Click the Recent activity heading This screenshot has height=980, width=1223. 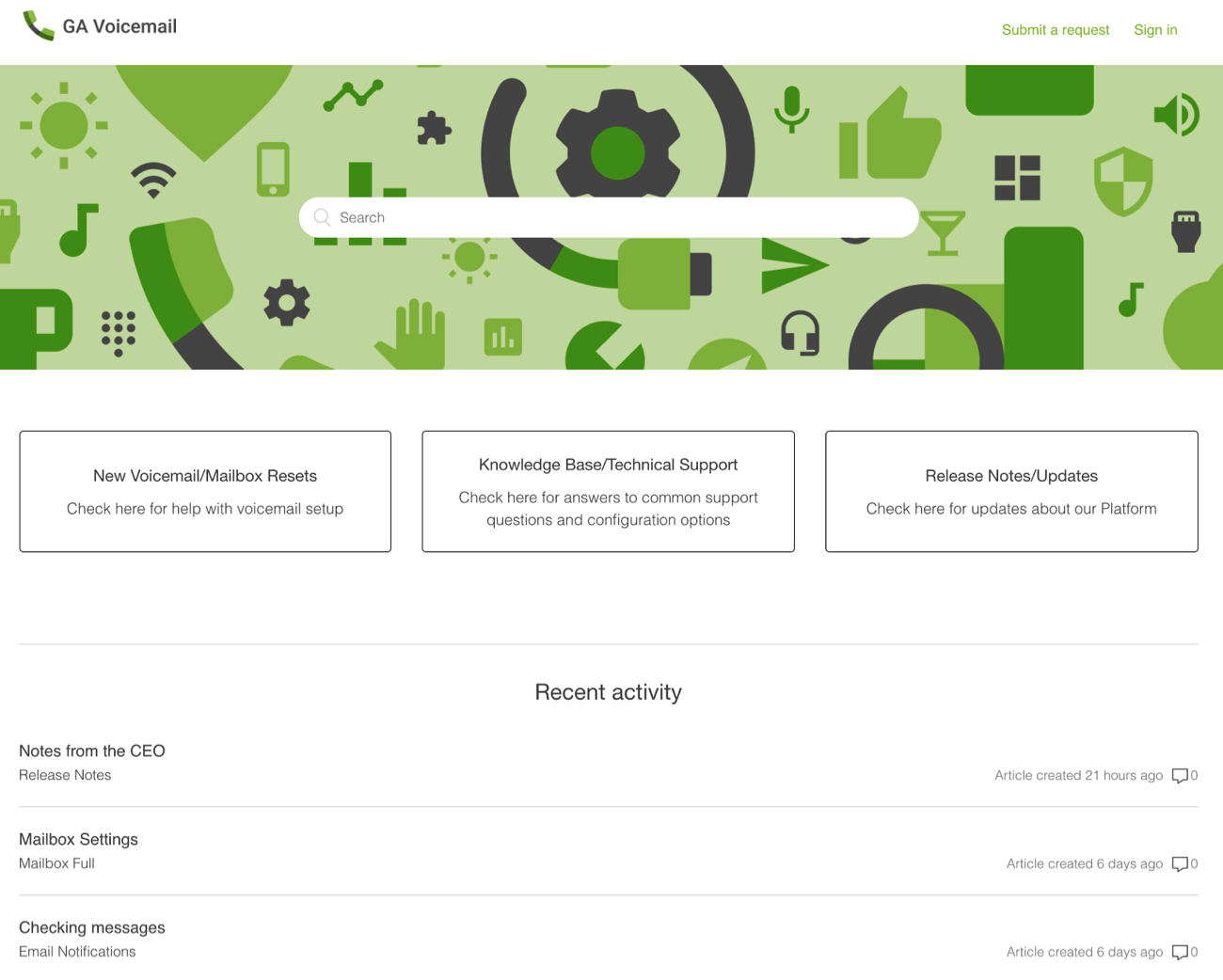coord(608,692)
